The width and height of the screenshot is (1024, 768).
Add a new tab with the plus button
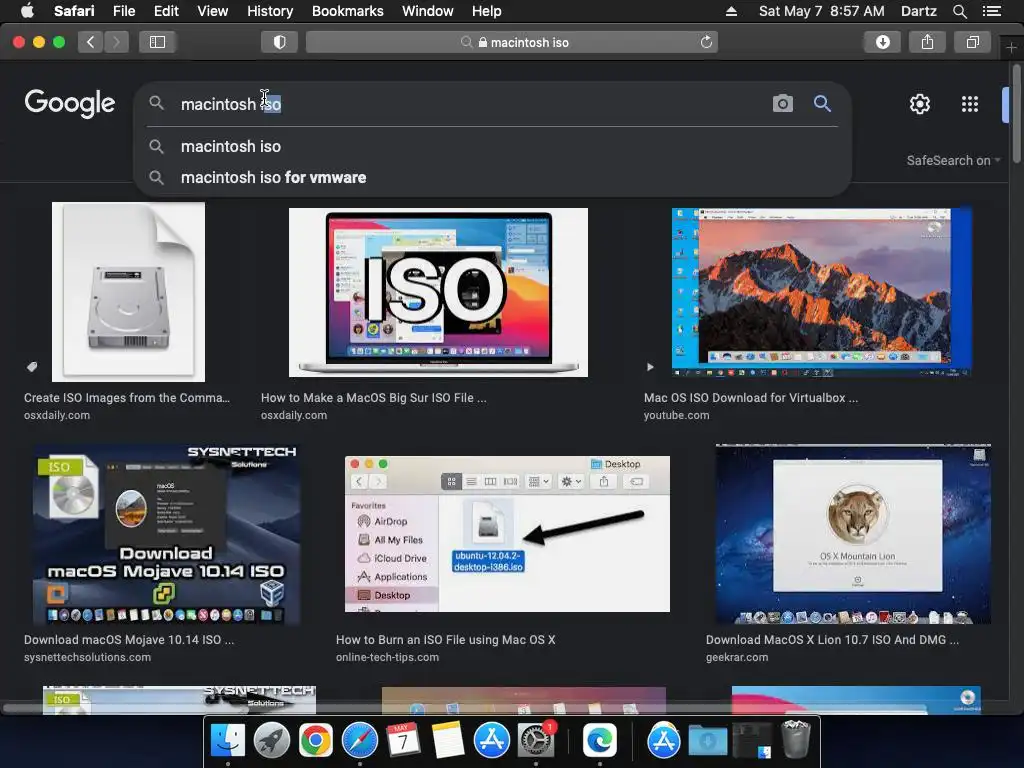(1012, 48)
